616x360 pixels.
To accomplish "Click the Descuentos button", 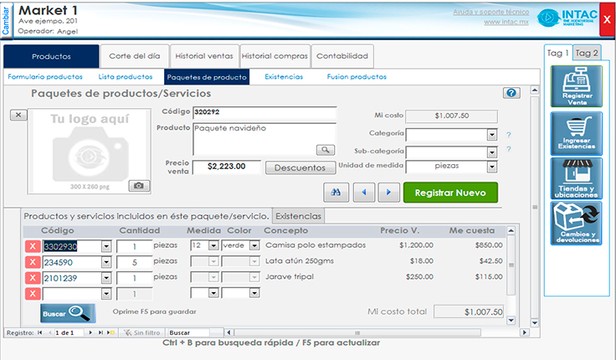I will 300,168.
